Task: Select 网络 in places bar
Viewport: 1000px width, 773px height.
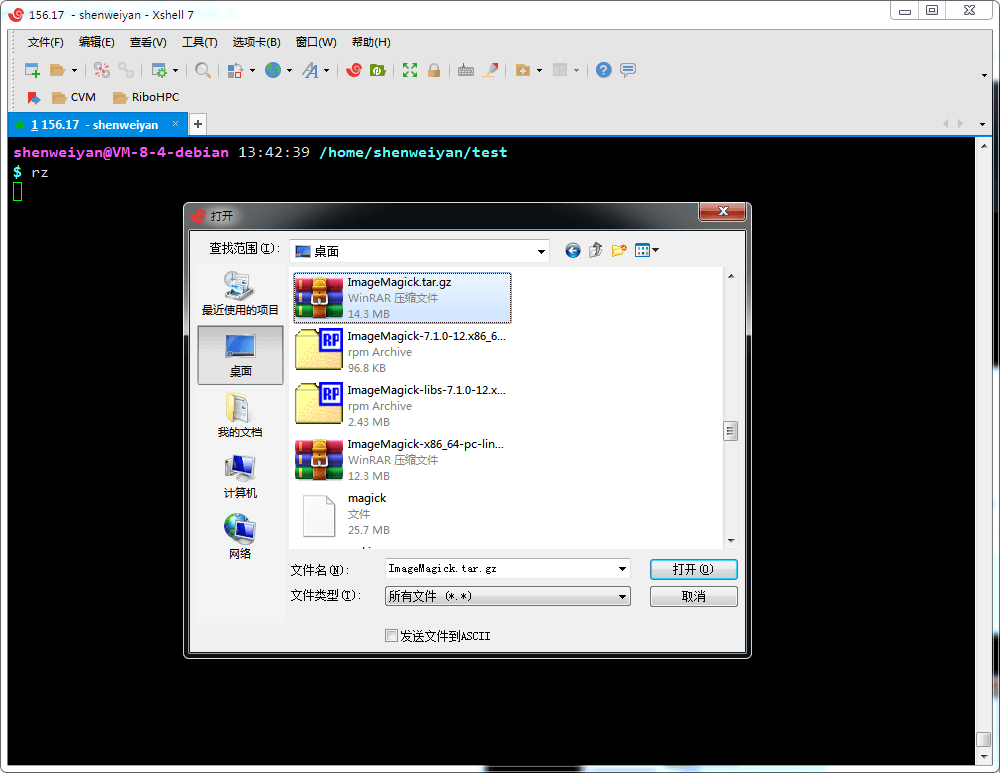Action: point(240,536)
